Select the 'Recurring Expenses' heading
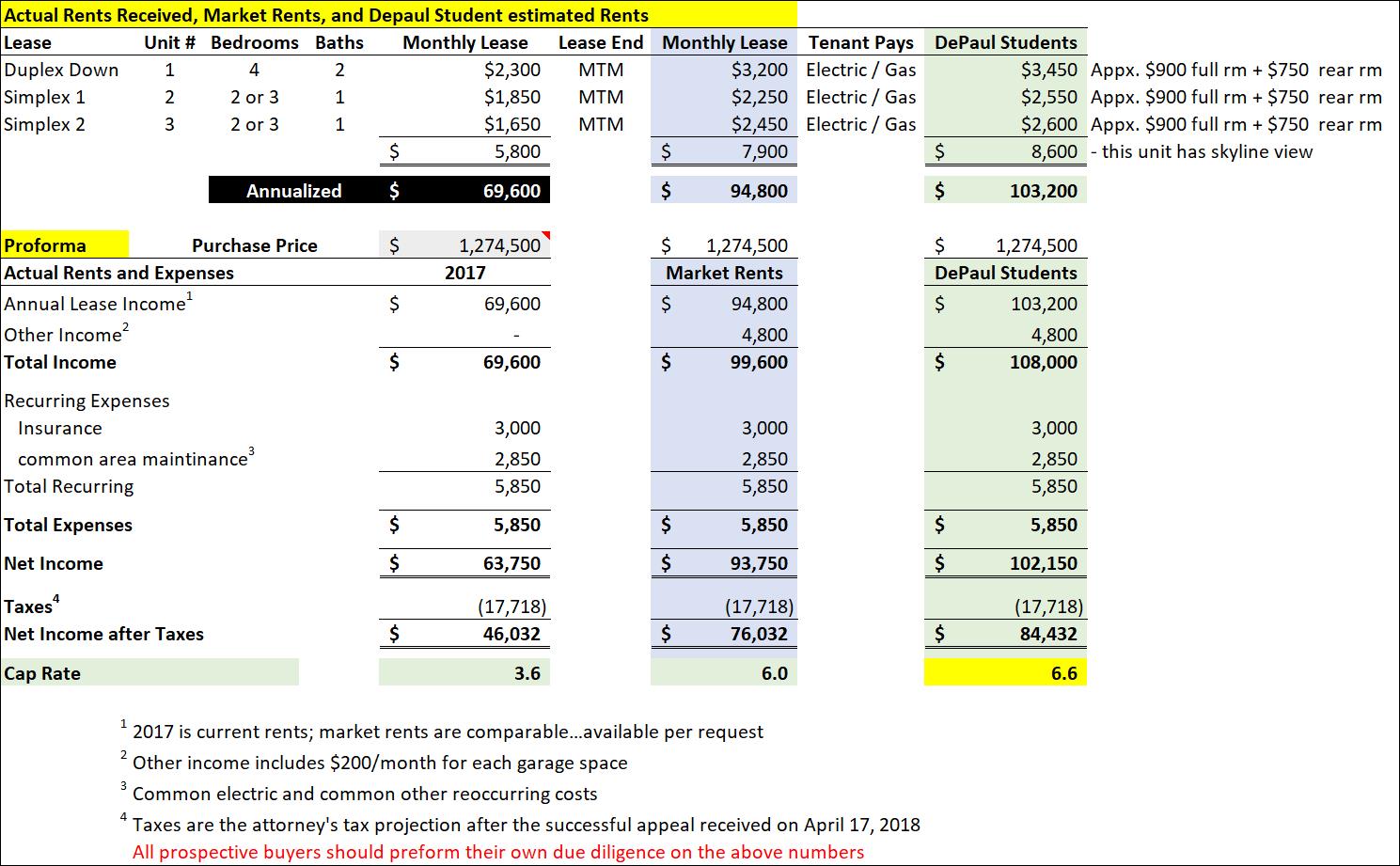Image resolution: width=1400 pixels, height=866 pixels. pos(87,401)
